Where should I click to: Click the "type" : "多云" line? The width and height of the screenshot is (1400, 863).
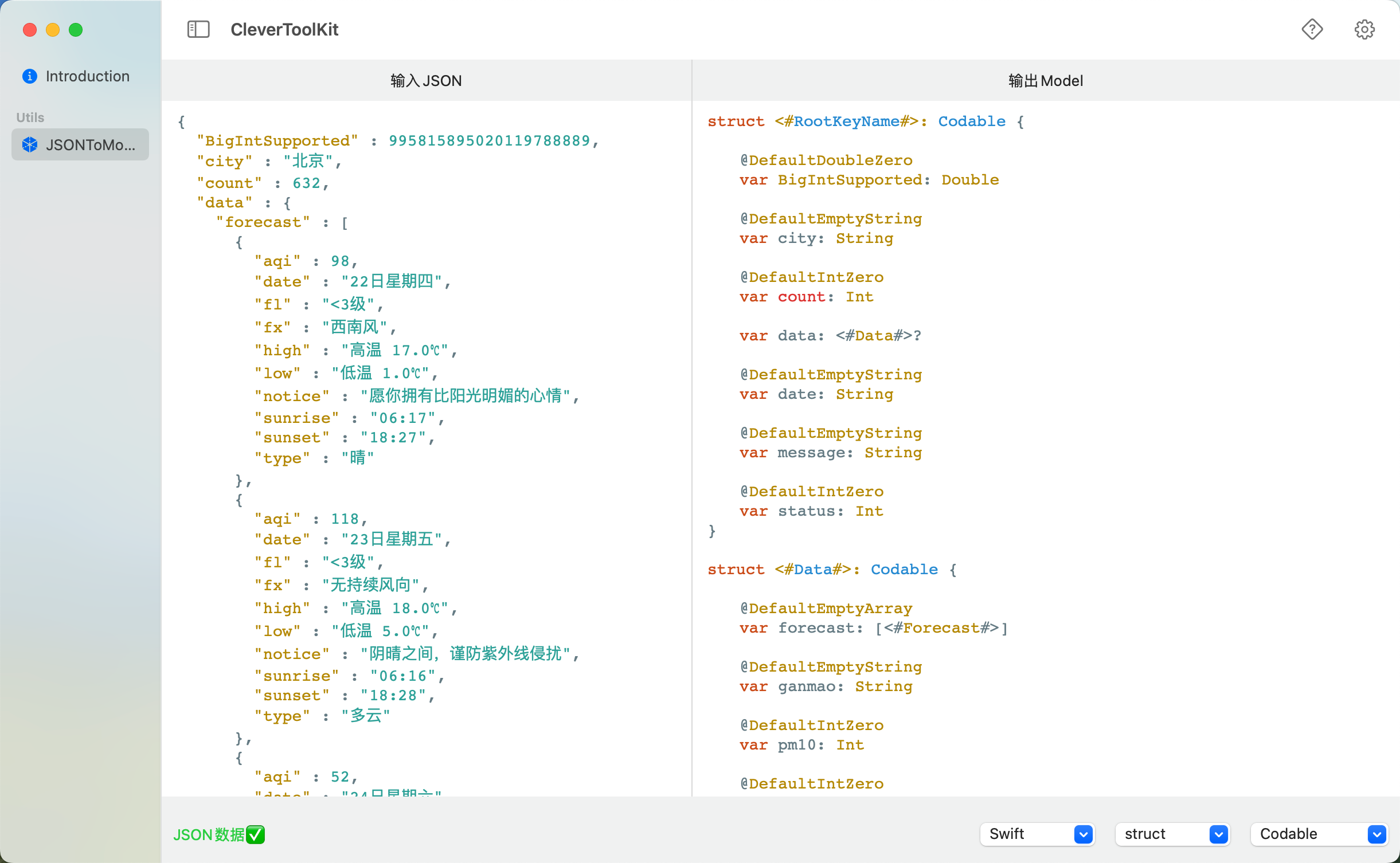(322, 716)
